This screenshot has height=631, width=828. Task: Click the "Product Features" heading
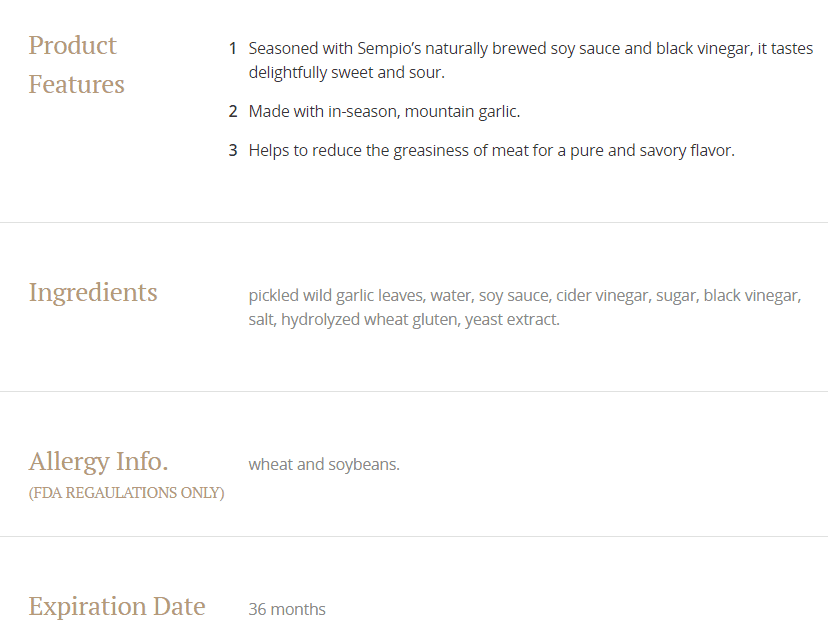point(76,65)
